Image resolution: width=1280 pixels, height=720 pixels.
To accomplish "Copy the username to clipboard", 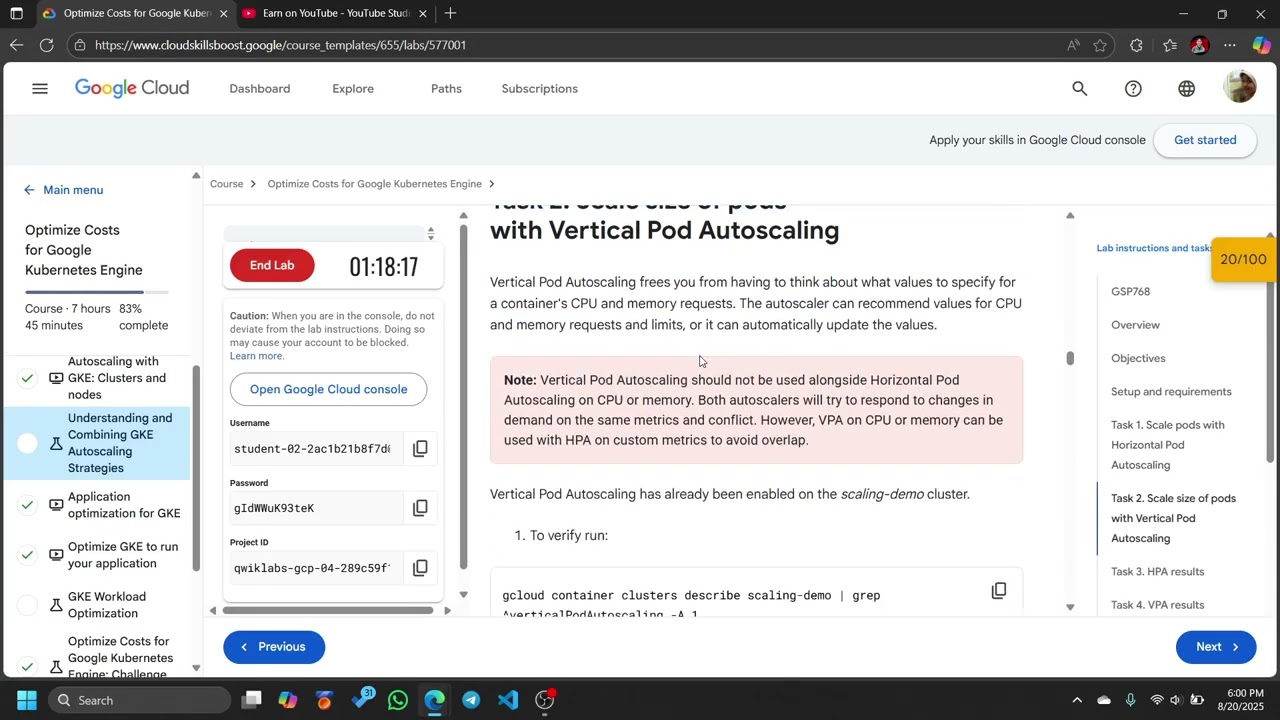I will point(420,449).
